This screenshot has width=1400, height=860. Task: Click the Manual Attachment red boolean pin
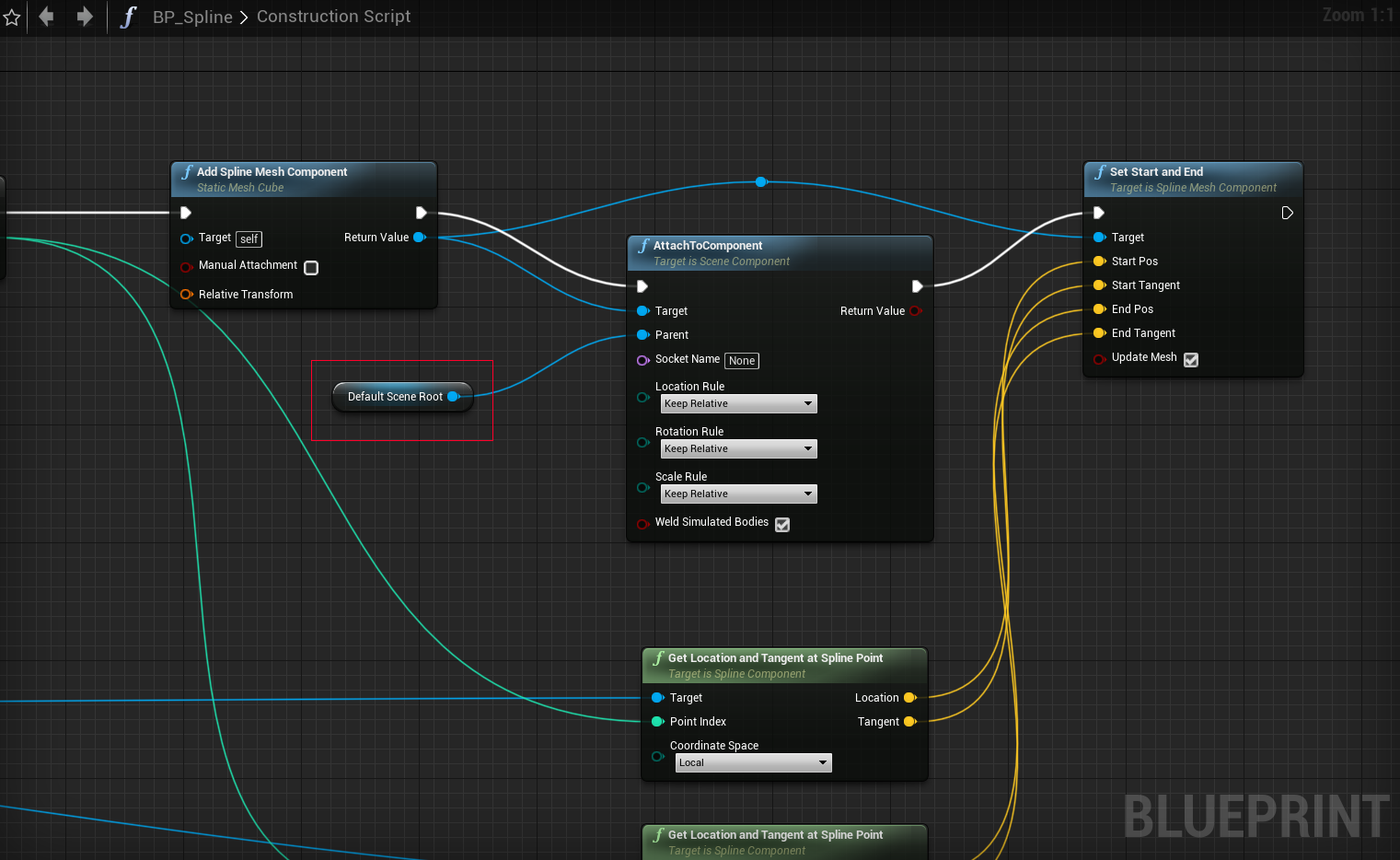[186, 267]
